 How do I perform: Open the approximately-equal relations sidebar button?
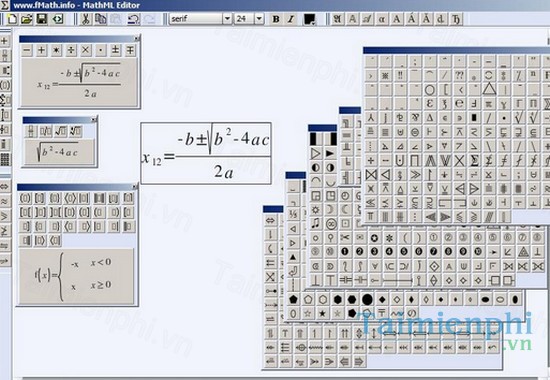(5, 201)
